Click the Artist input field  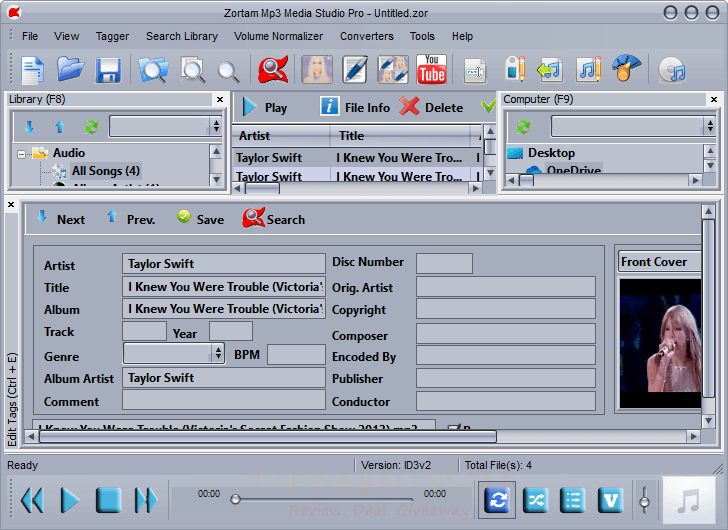[x=223, y=264]
